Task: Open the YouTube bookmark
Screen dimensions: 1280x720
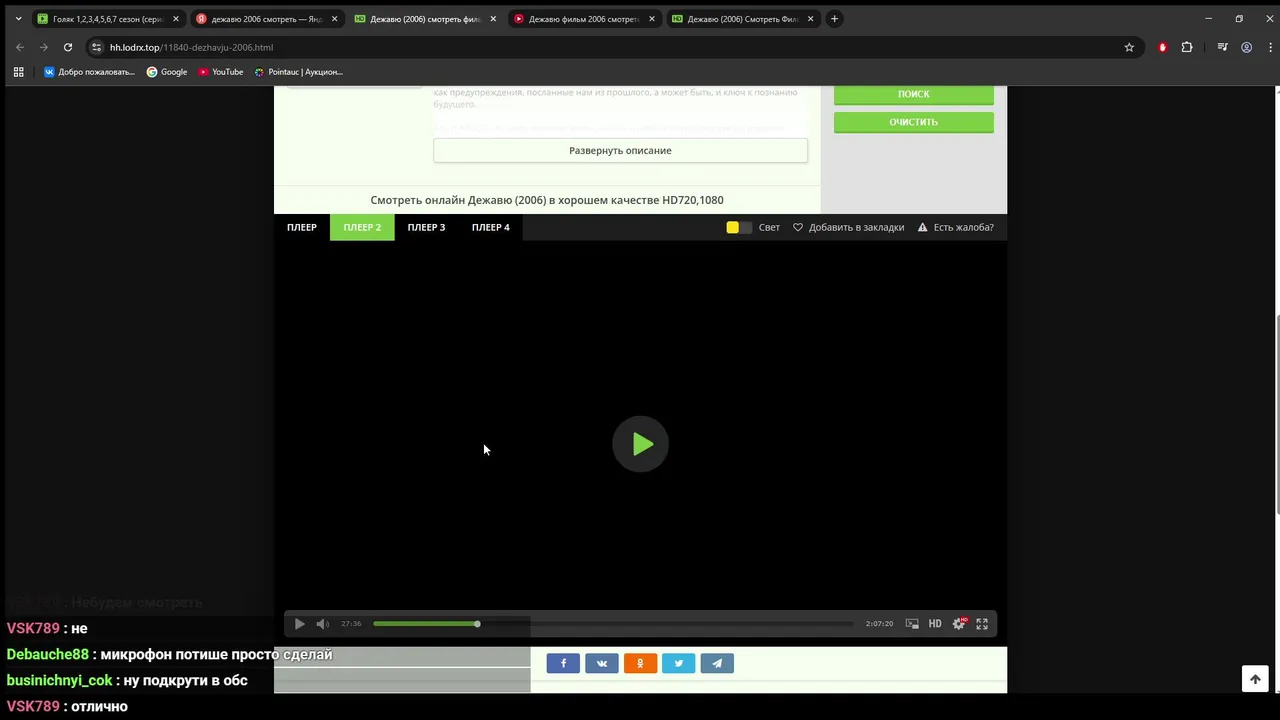Action: [x=221, y=72]
